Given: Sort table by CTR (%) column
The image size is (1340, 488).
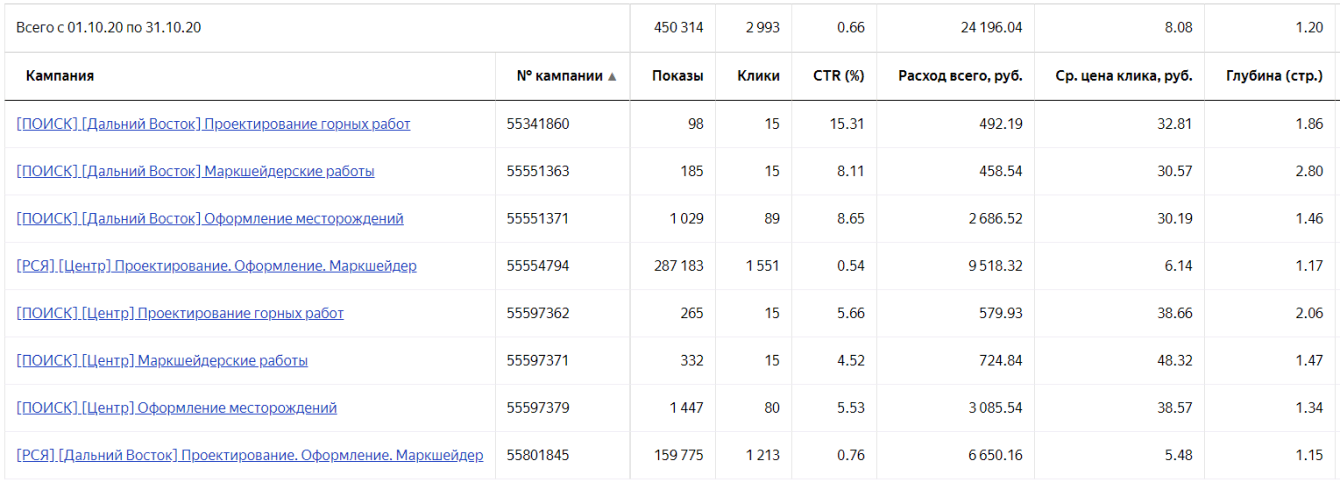Looking at the screenshot, I should (x=840, y=76).
